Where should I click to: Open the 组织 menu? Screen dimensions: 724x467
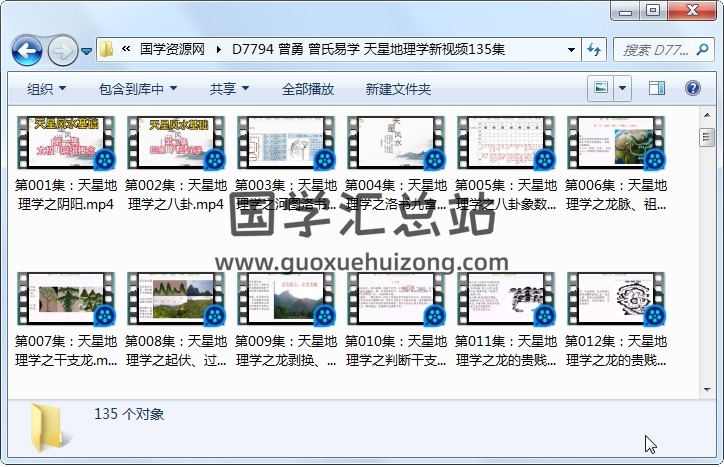pyautogui.click(x=46, y=89)
